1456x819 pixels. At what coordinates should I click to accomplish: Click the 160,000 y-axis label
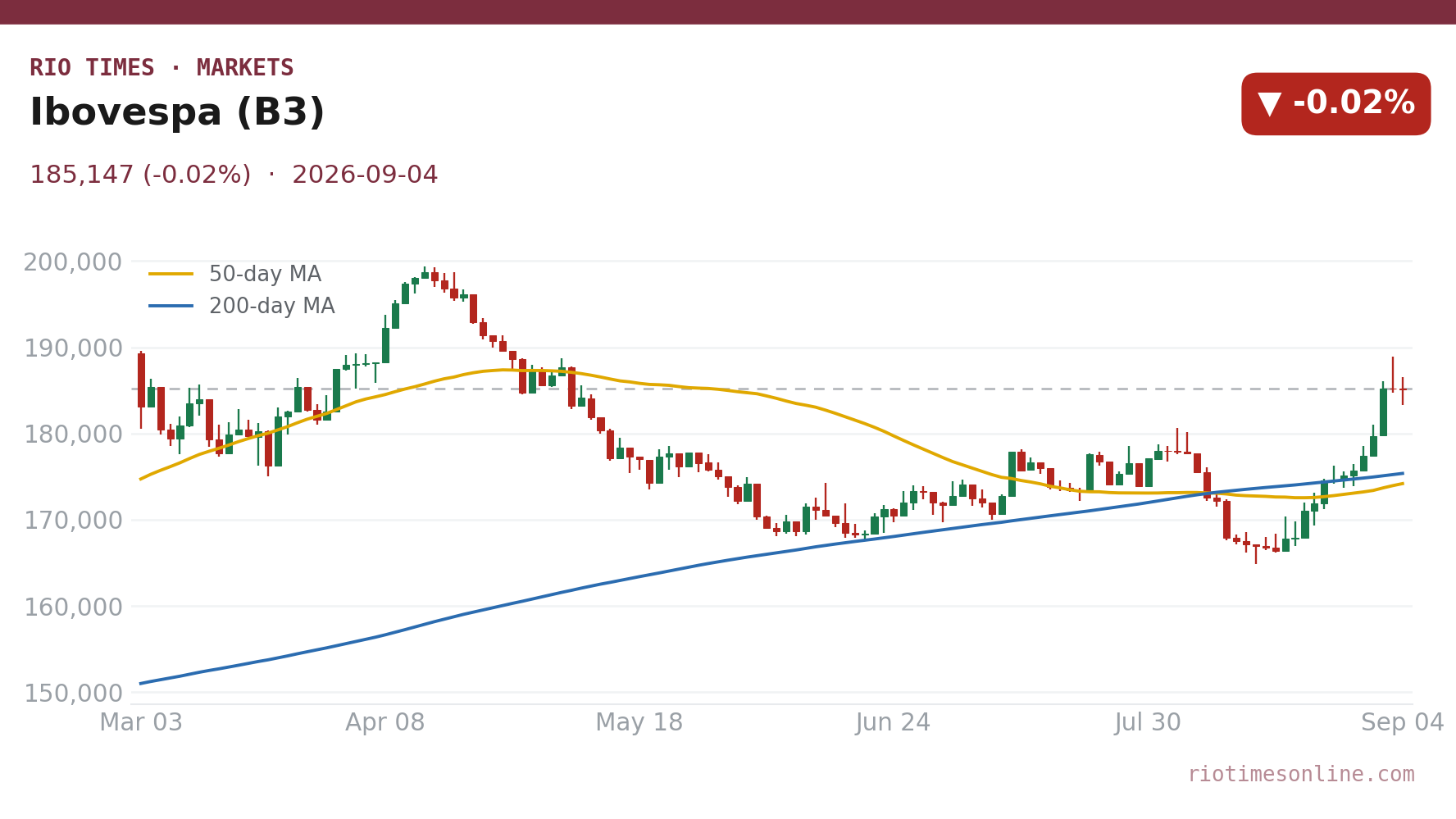tap(72, 607)
